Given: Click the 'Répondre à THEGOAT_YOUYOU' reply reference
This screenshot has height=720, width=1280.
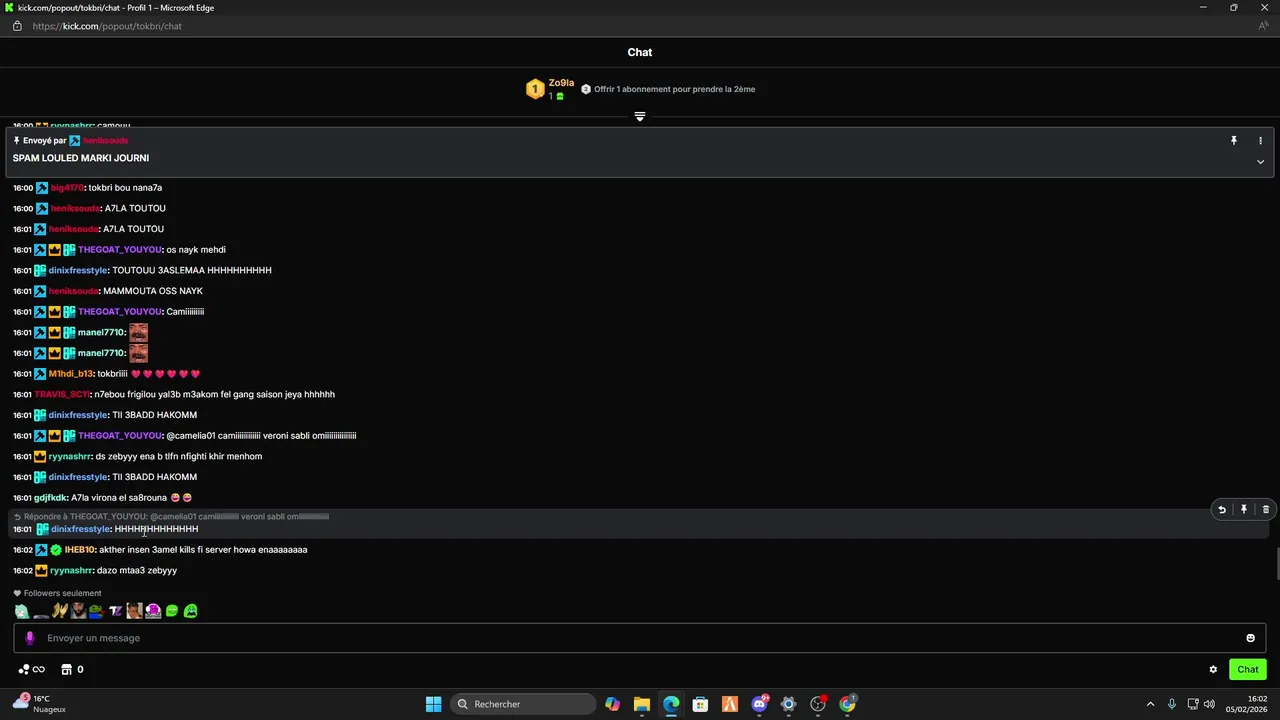Looking at the screenshot, I should 171,517.
